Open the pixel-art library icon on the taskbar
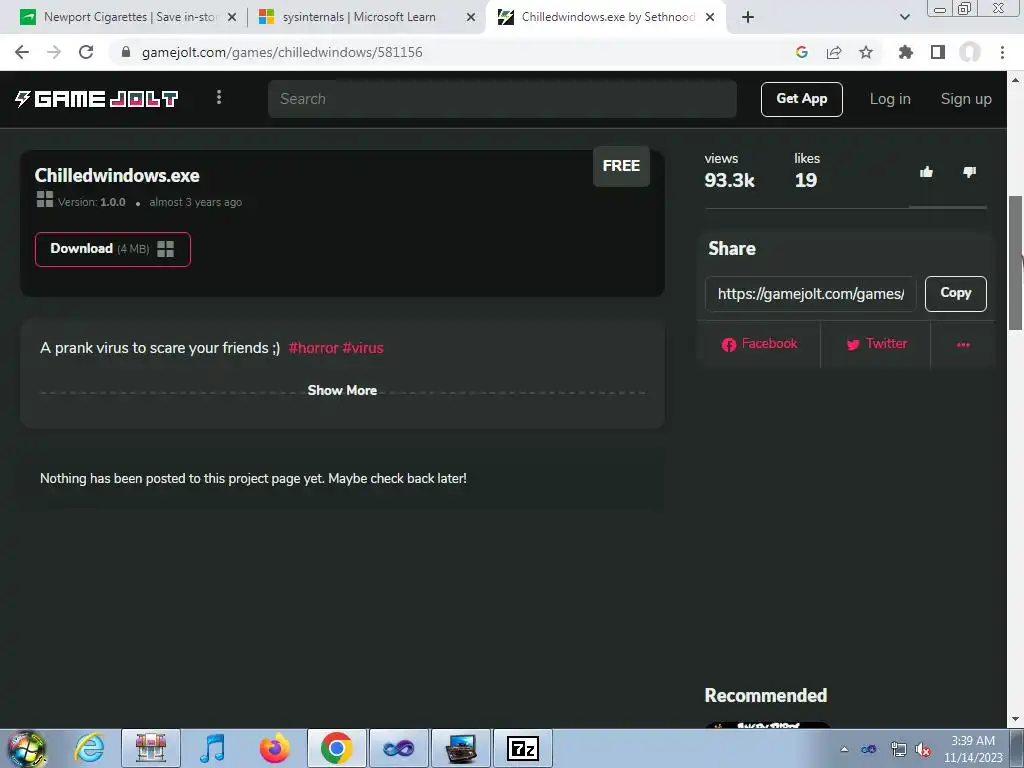 (x=151, y=748)
